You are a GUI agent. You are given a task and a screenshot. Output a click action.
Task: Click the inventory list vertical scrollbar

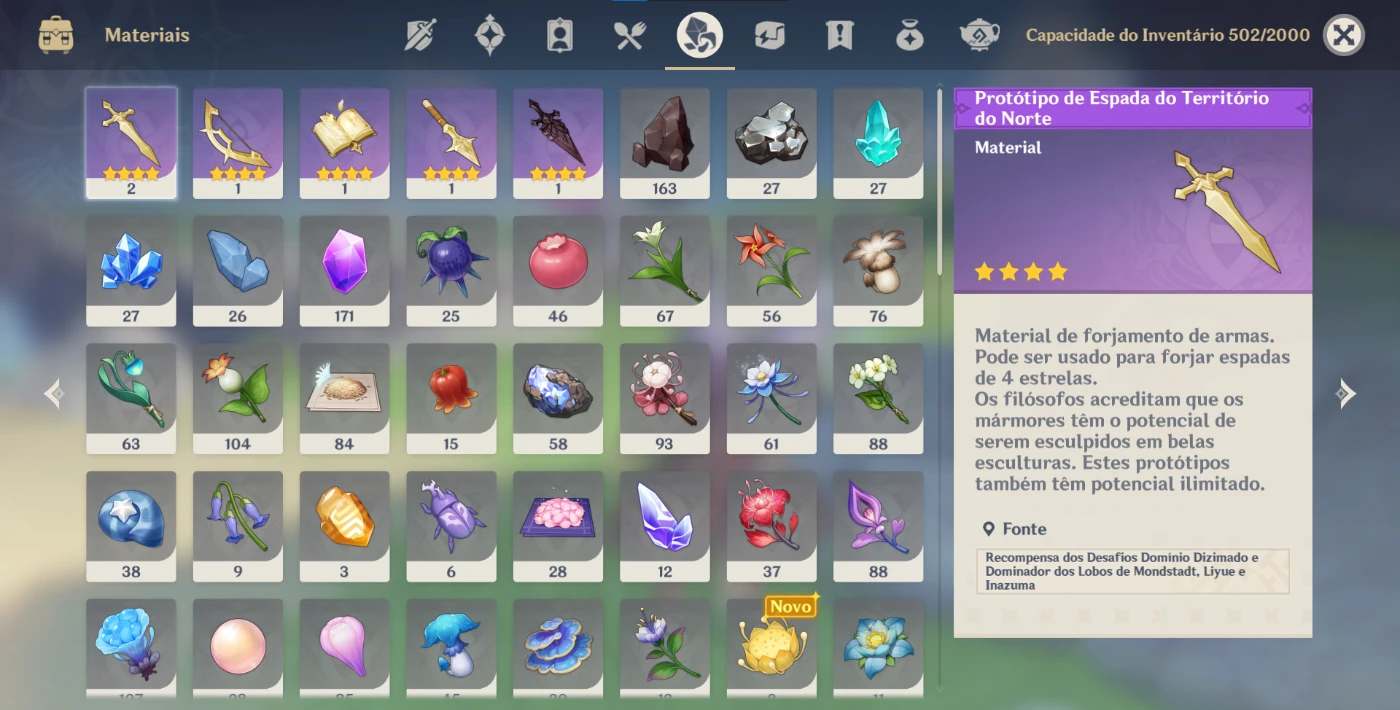point(939,182)
